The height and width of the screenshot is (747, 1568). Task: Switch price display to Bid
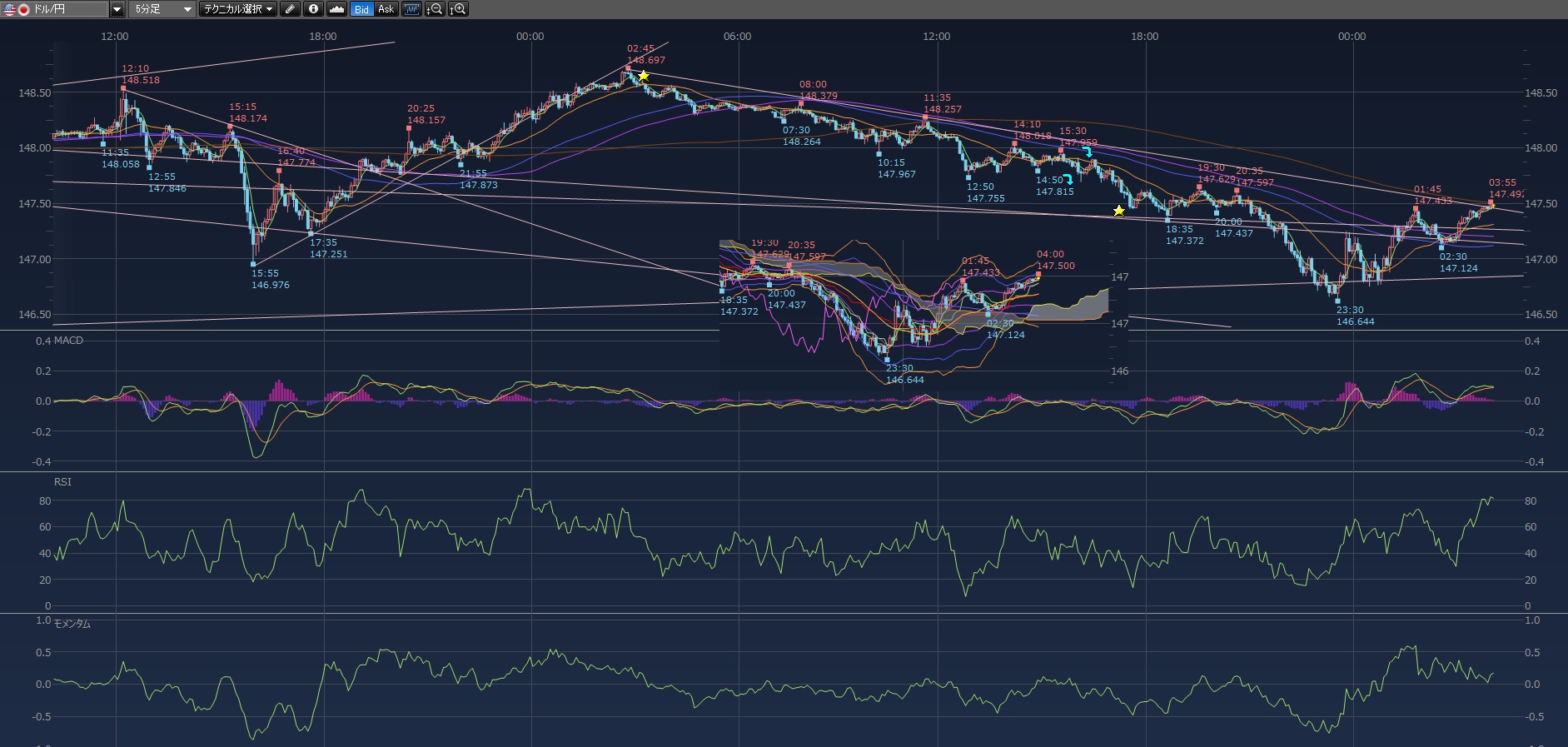[x=361, y=9]
